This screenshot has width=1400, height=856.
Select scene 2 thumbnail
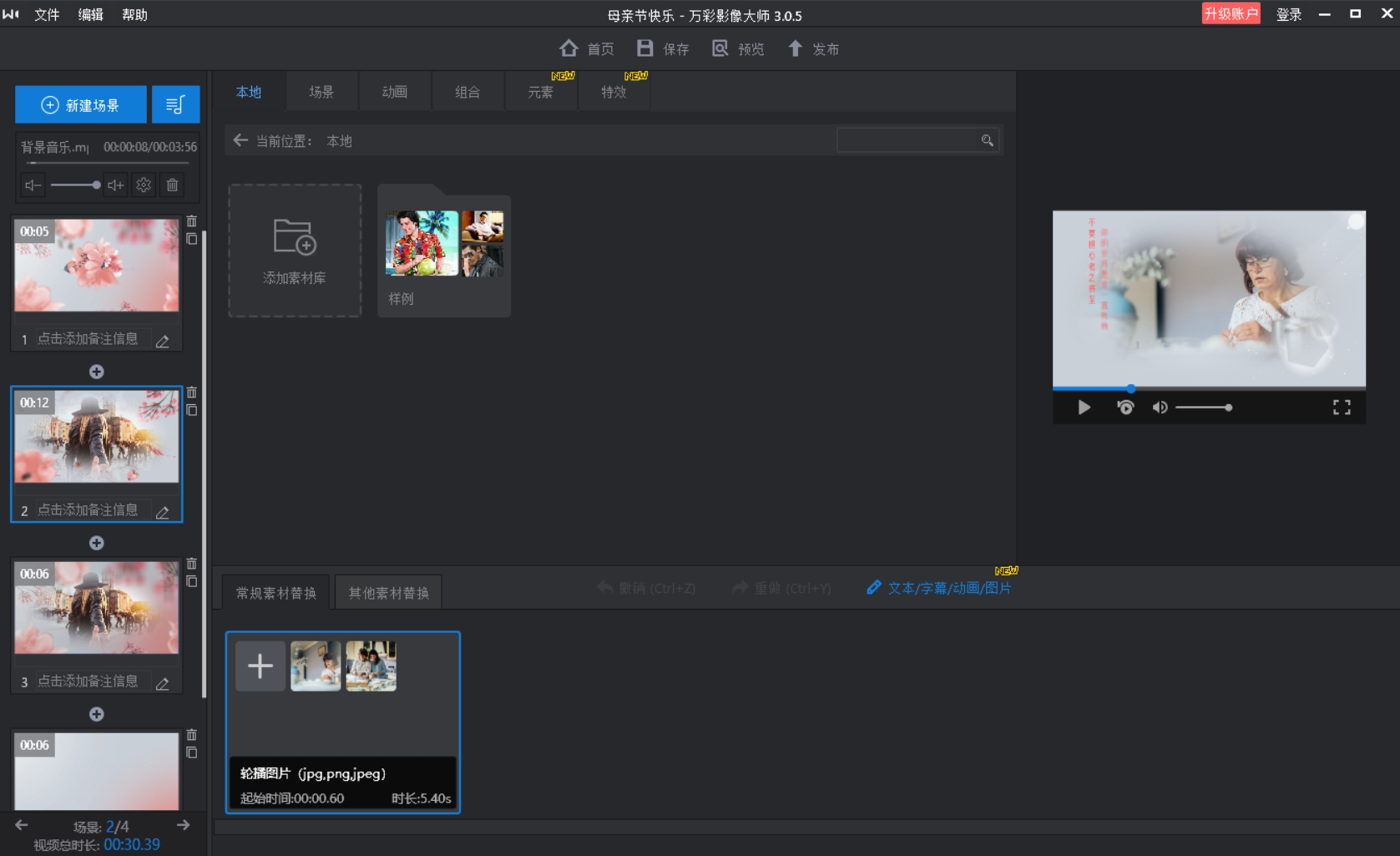point(97,437)
